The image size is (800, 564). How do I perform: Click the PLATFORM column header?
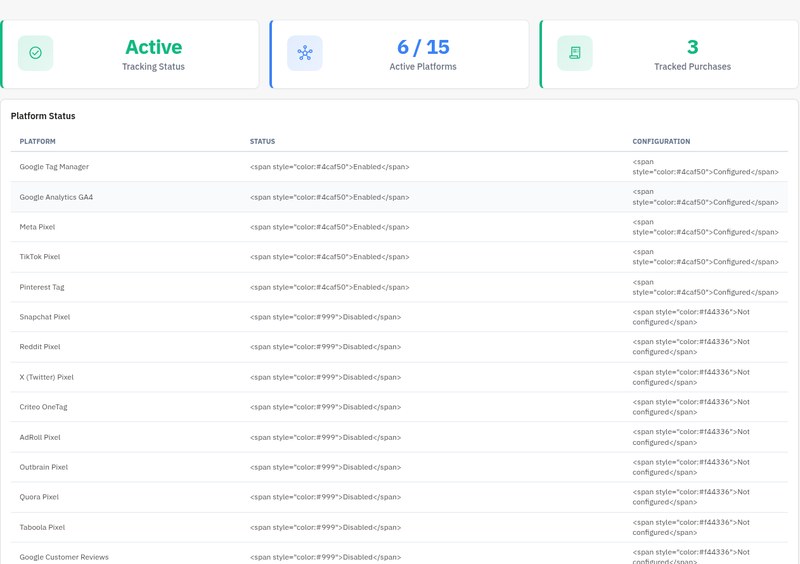click(37, 141)
